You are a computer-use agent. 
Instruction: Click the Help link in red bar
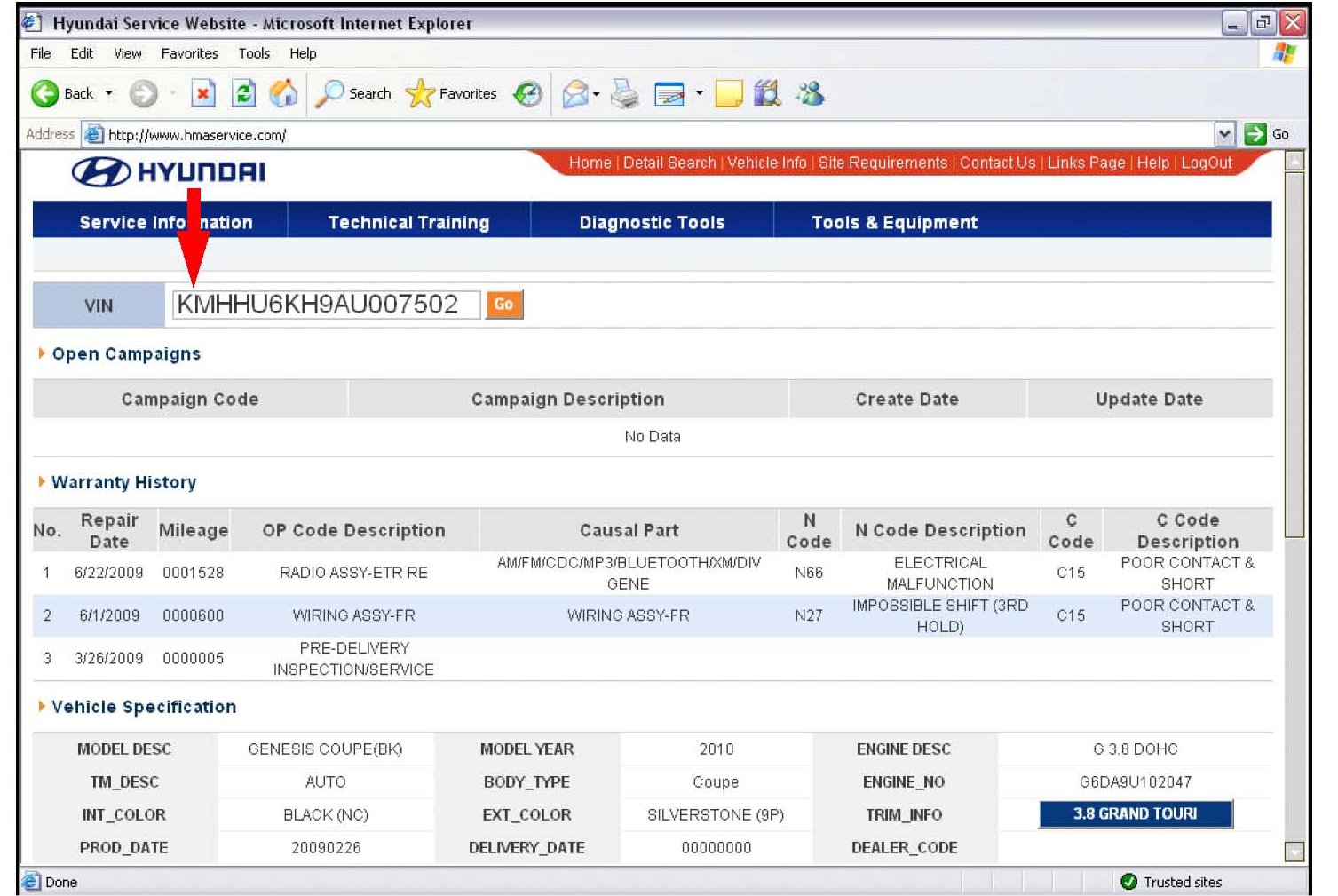[1152, 163]
